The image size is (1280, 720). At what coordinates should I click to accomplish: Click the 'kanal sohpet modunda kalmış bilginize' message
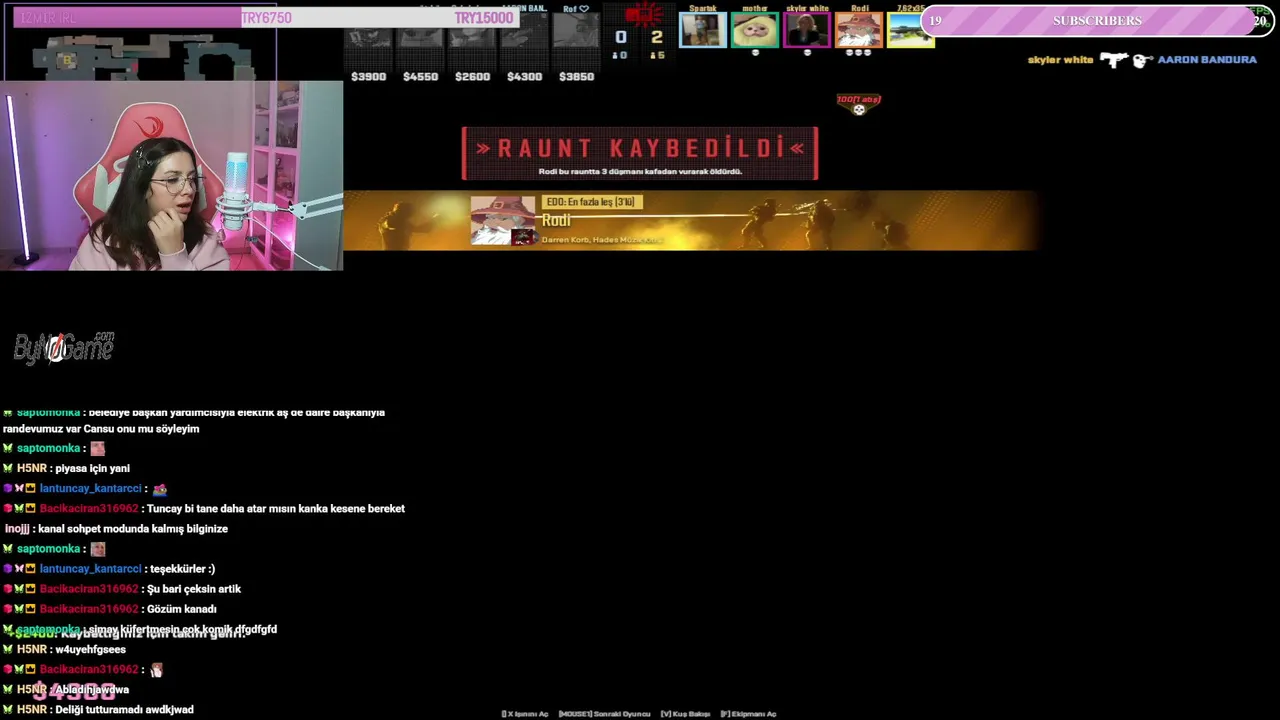(133, 529)
